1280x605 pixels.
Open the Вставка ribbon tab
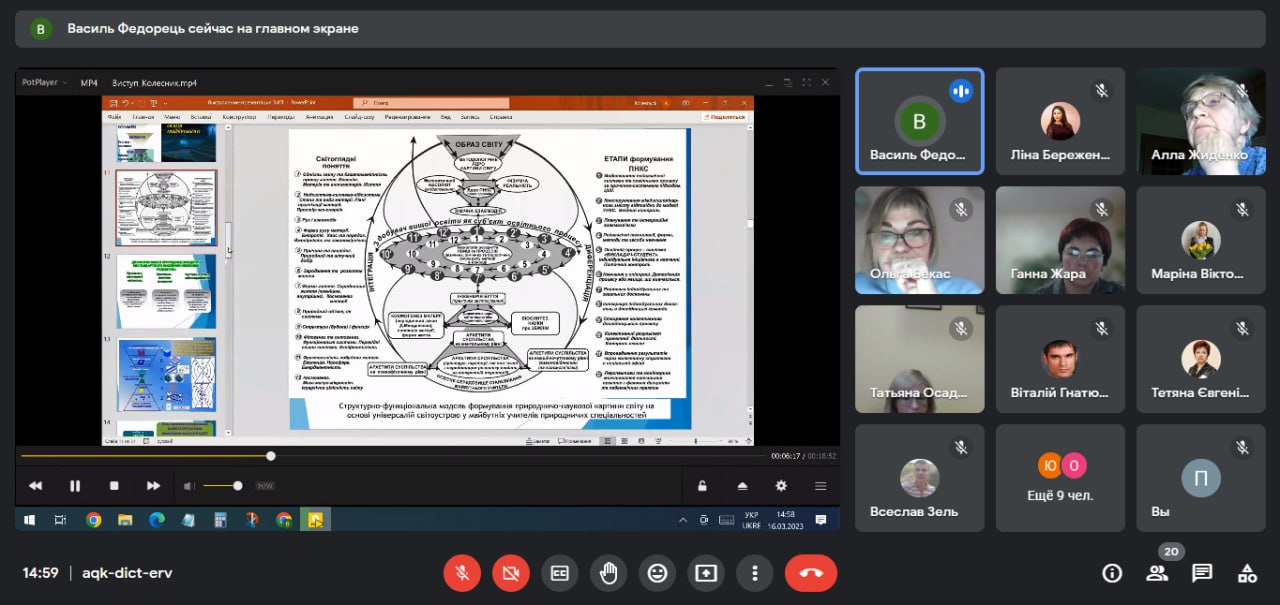200,117
